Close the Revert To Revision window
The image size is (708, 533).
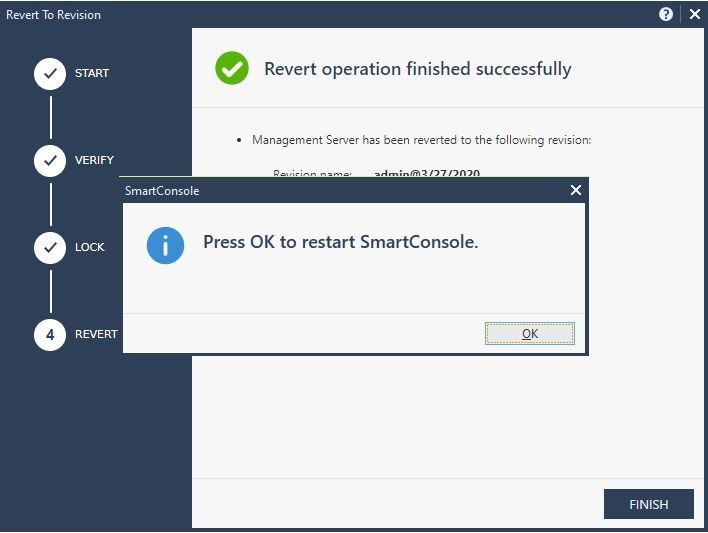(x=695, y=14)
